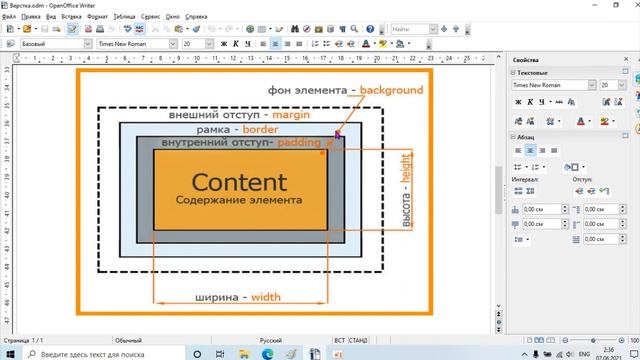Open the Вставка menu
Image resolution: width=640 pixels, height=360 pixels.
(x=71, y=17)
